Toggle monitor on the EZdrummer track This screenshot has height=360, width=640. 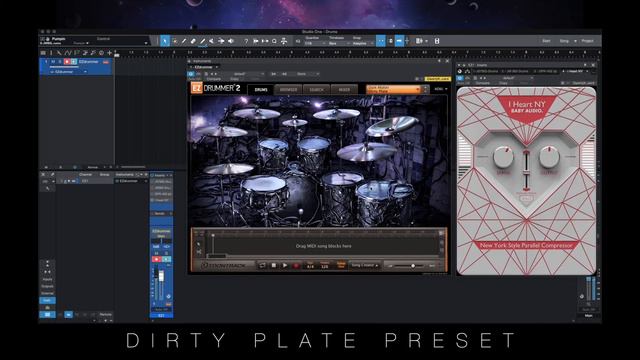point(73,62)
